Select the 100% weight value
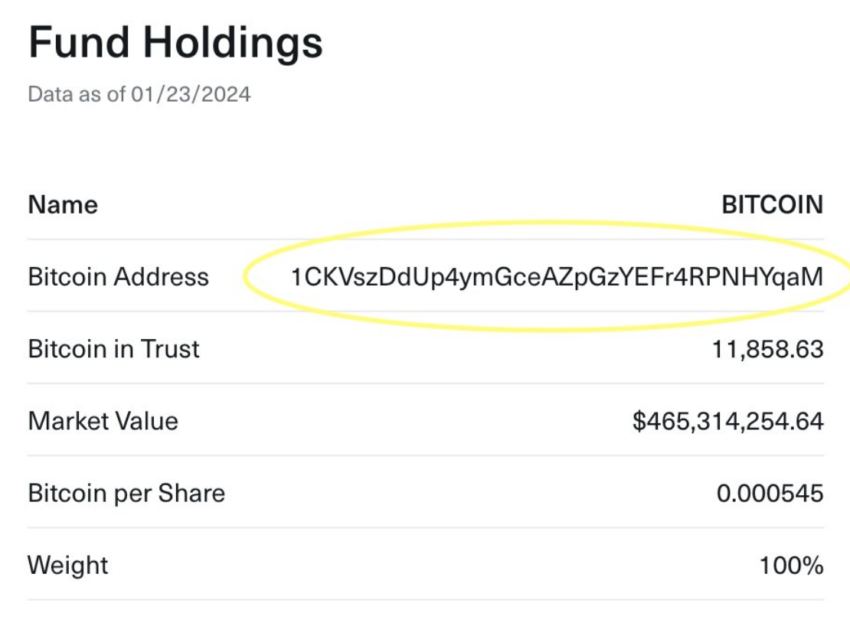 pyautogui.click(x=791, y=565)
